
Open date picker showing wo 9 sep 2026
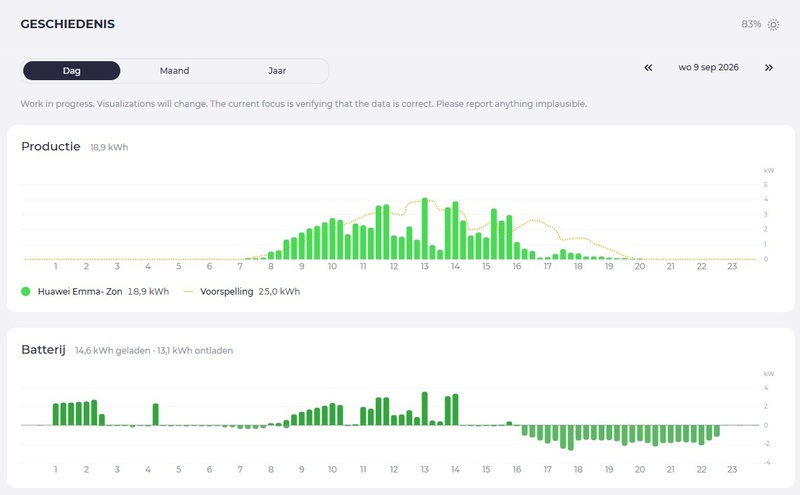[708, 67]
